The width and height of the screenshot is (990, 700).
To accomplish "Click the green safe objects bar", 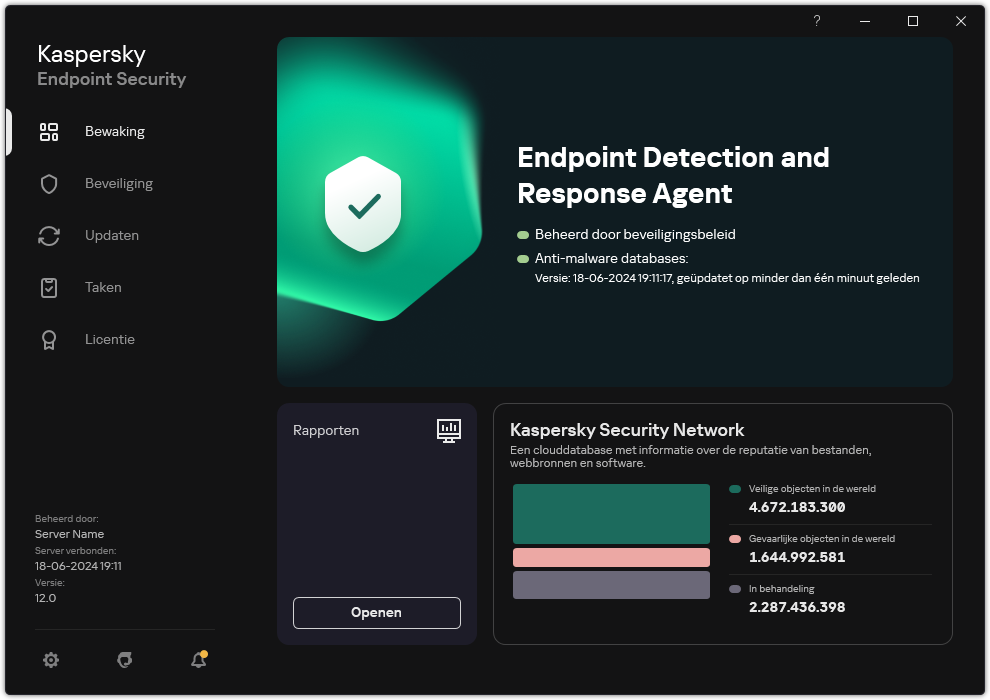I will click(x=611, y=514).
